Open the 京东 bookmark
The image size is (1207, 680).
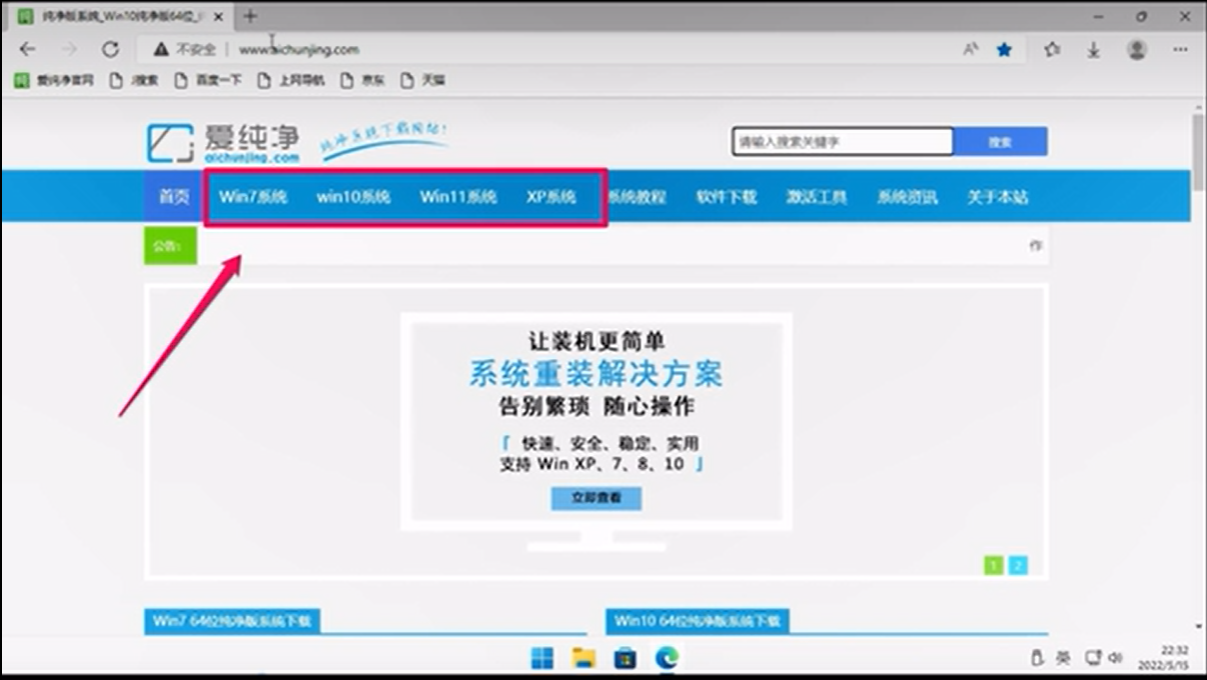point(362,81)
